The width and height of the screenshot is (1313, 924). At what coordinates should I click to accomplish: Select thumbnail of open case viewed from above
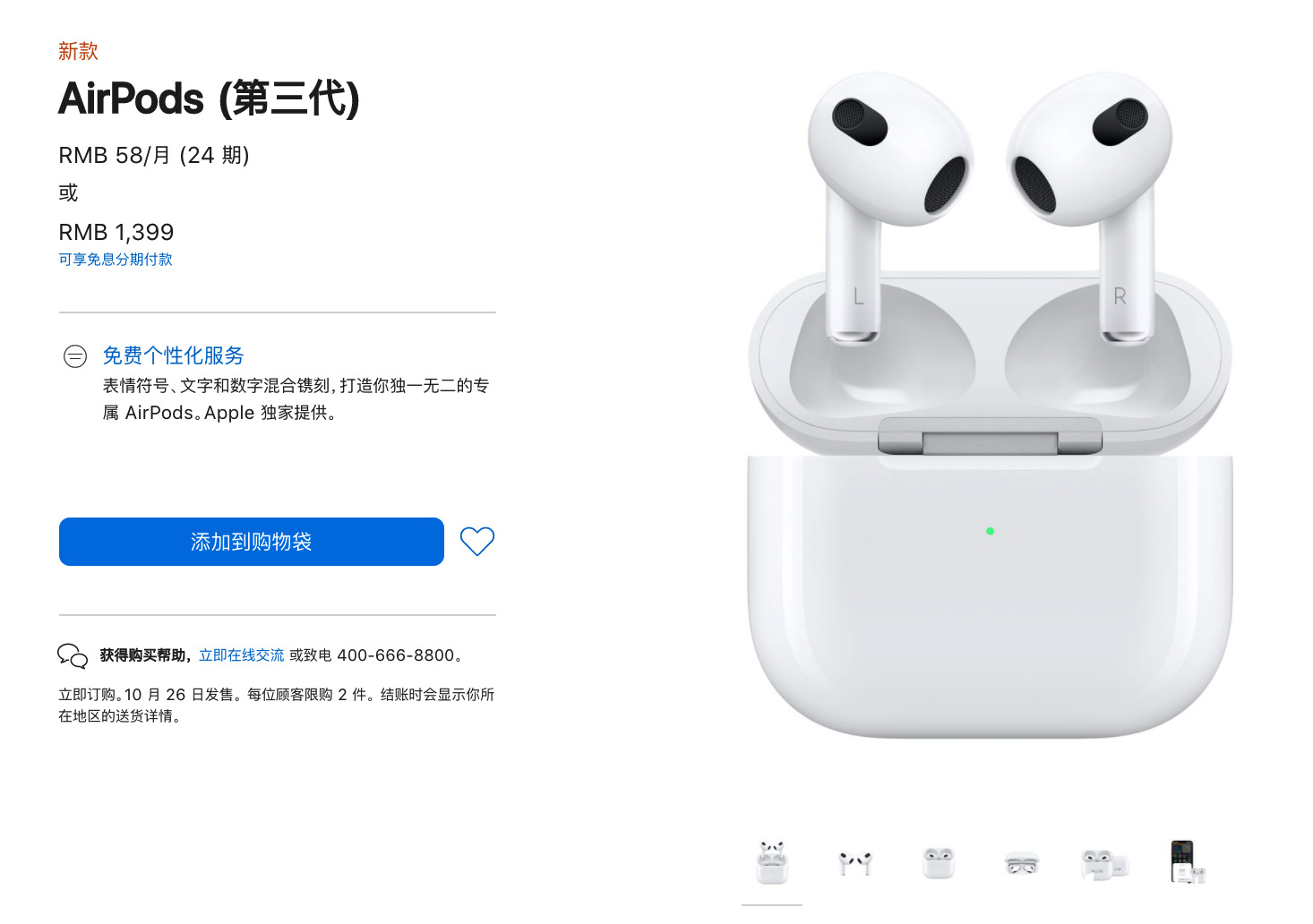point(1022,864)
